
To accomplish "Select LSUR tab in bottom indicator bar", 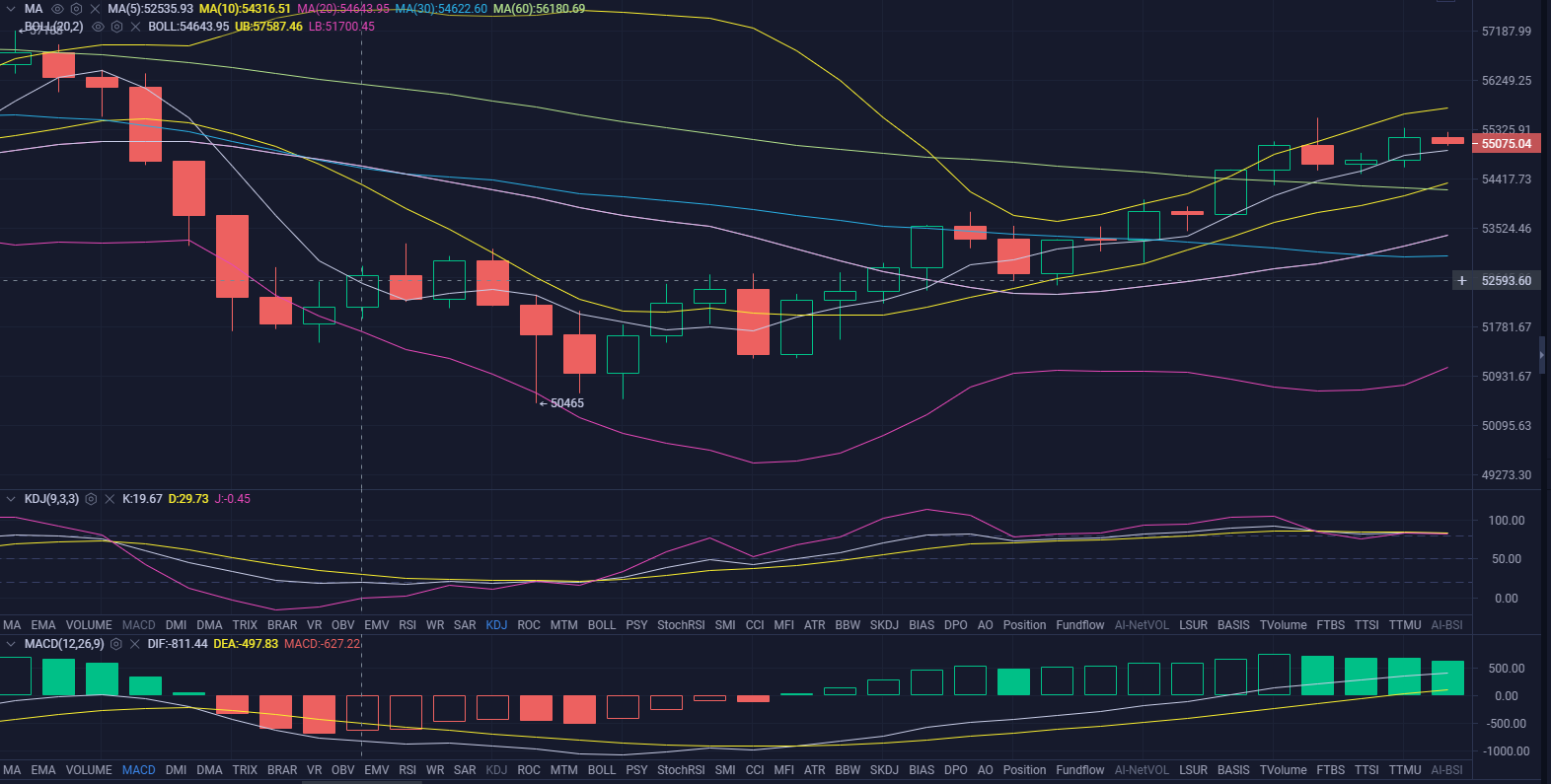I will (x=1193, y=770).
